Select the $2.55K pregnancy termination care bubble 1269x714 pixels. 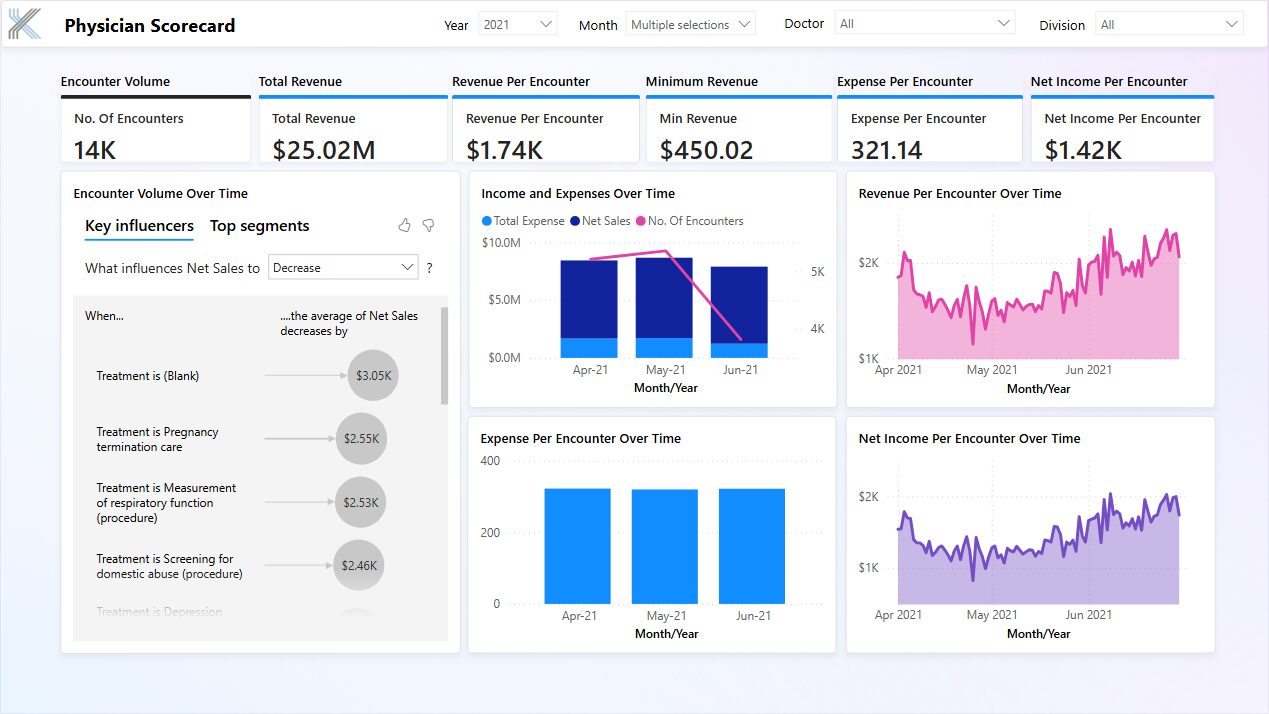pyautogui.click(x=360, y=439)
